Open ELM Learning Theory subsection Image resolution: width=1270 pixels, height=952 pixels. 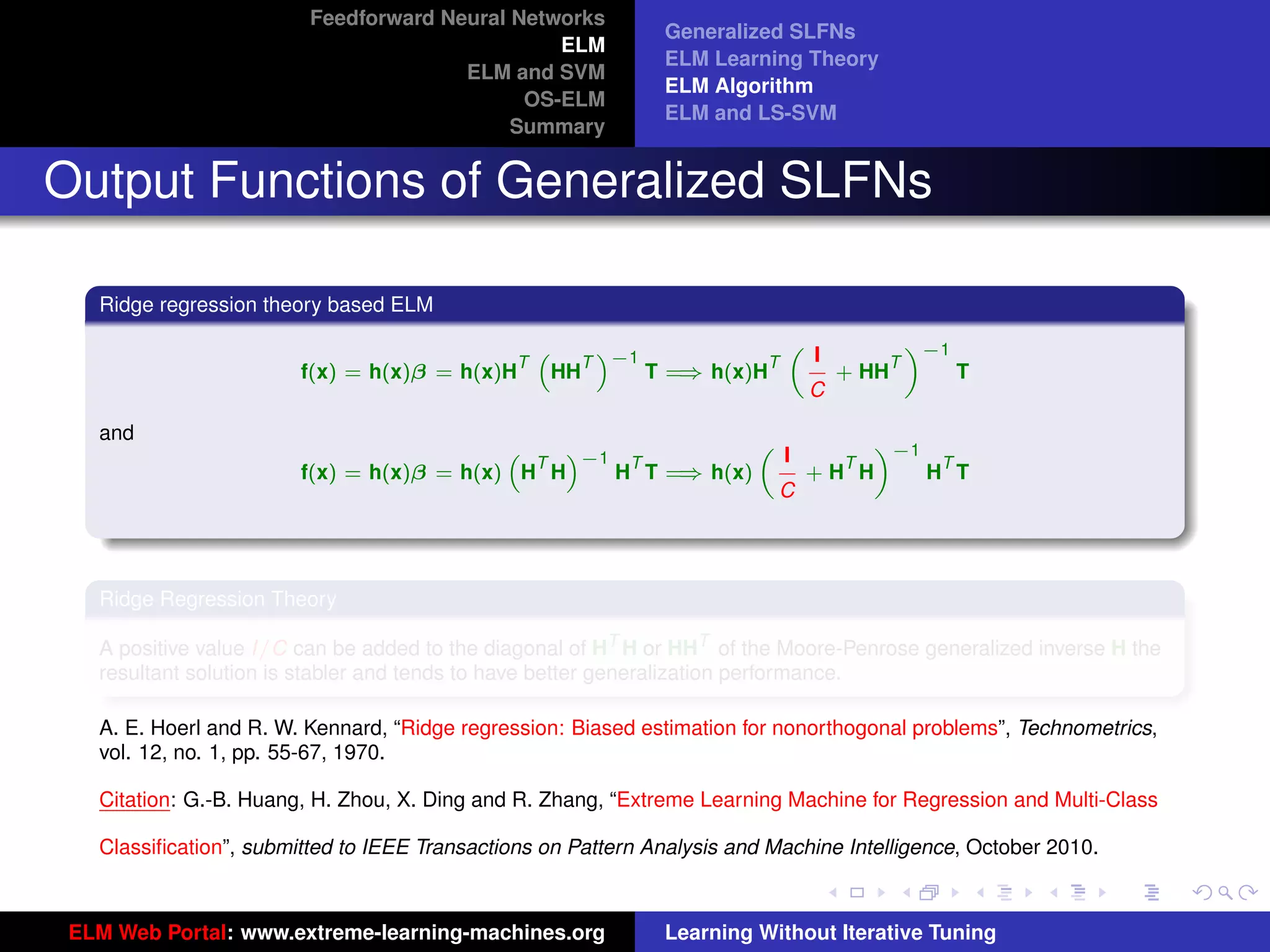tap(771, 58)
